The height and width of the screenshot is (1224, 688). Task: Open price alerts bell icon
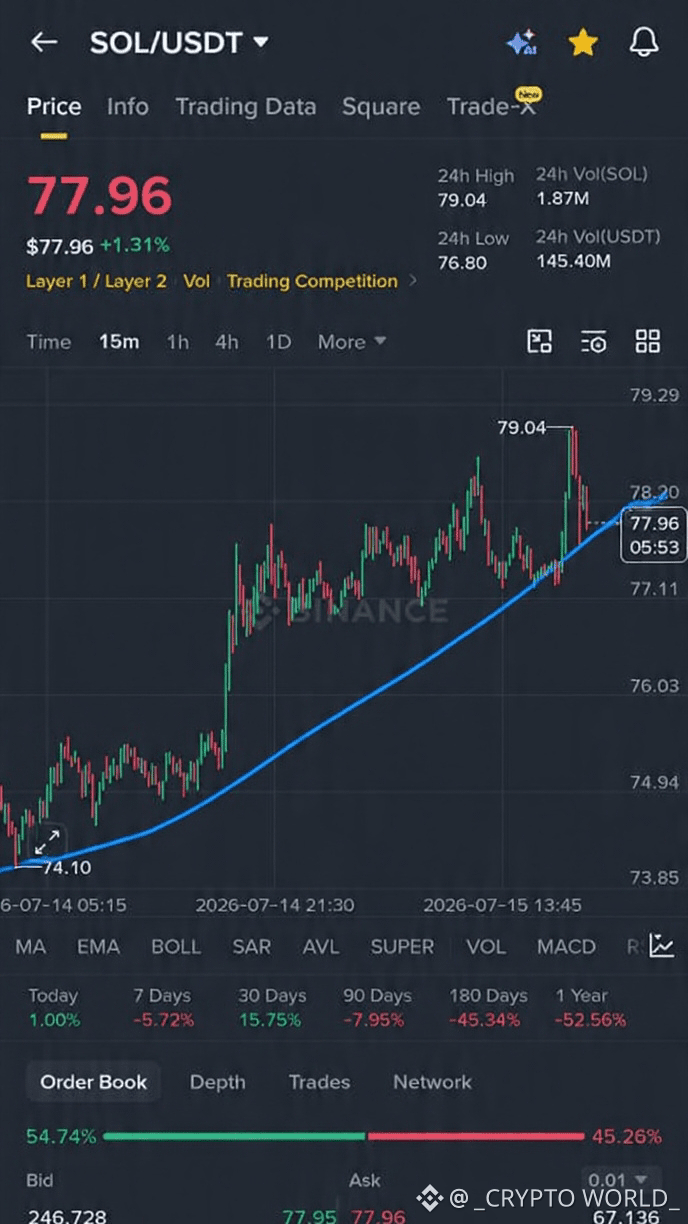(x=644, y=42)
